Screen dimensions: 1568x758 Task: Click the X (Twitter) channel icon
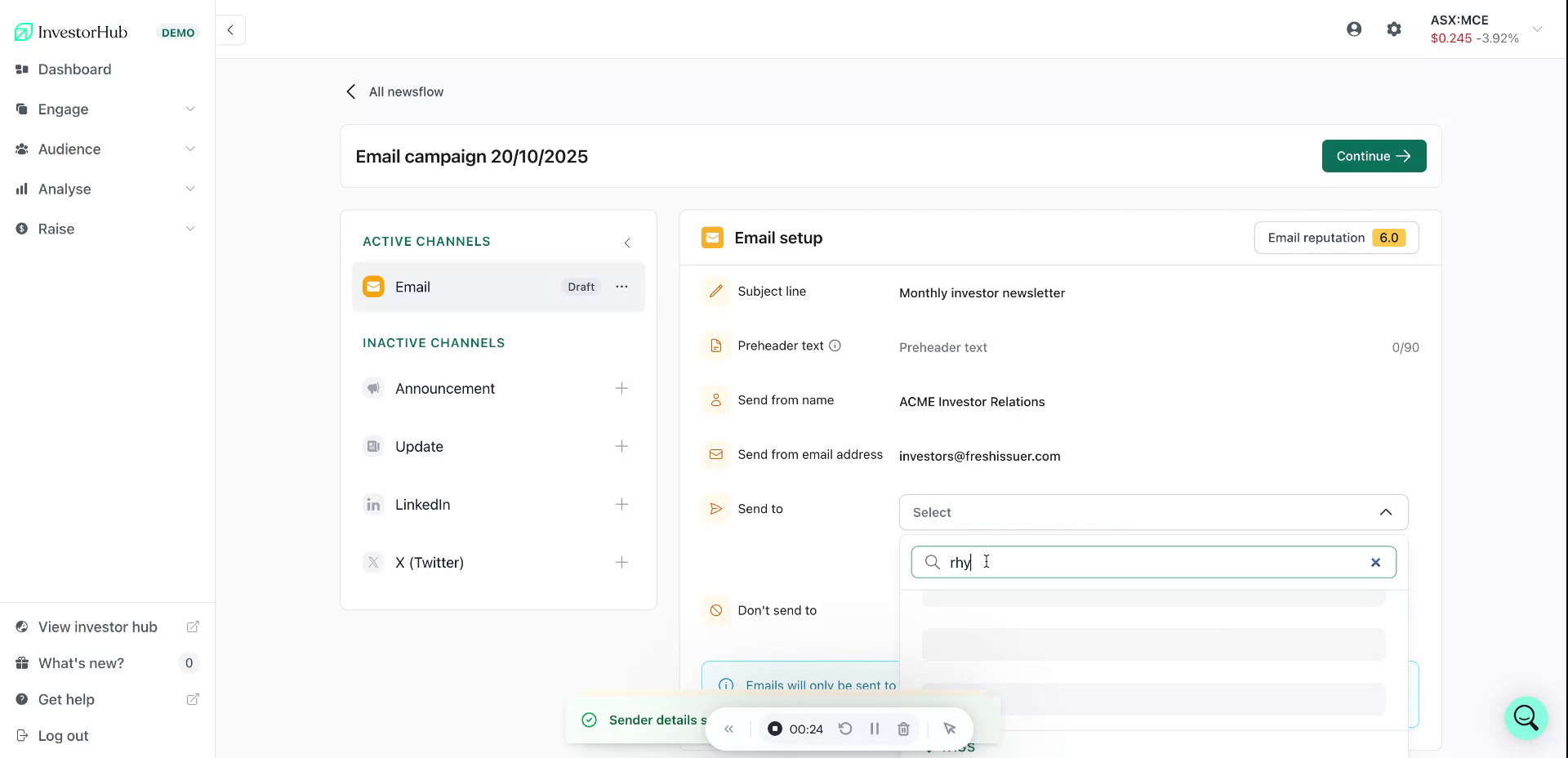click(373, 562)
